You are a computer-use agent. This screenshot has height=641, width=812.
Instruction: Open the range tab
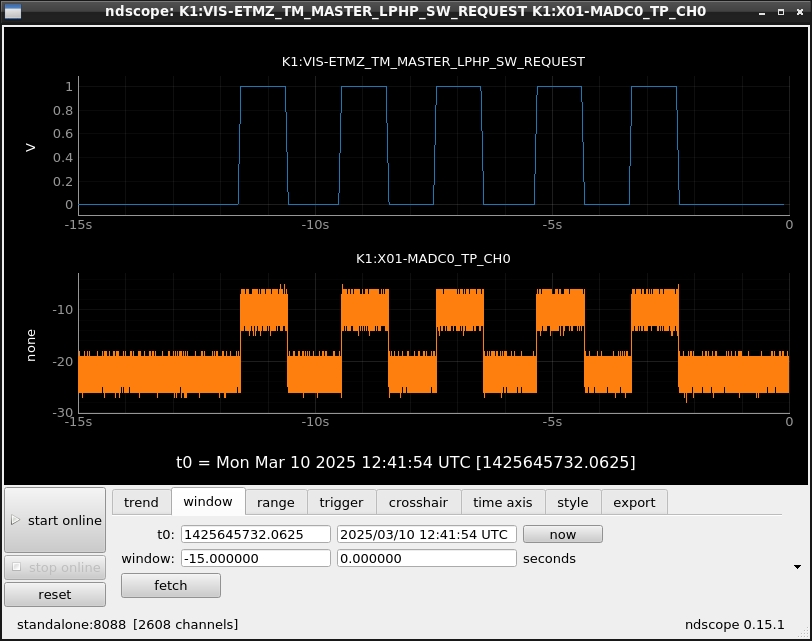click(x=276, y=502)
